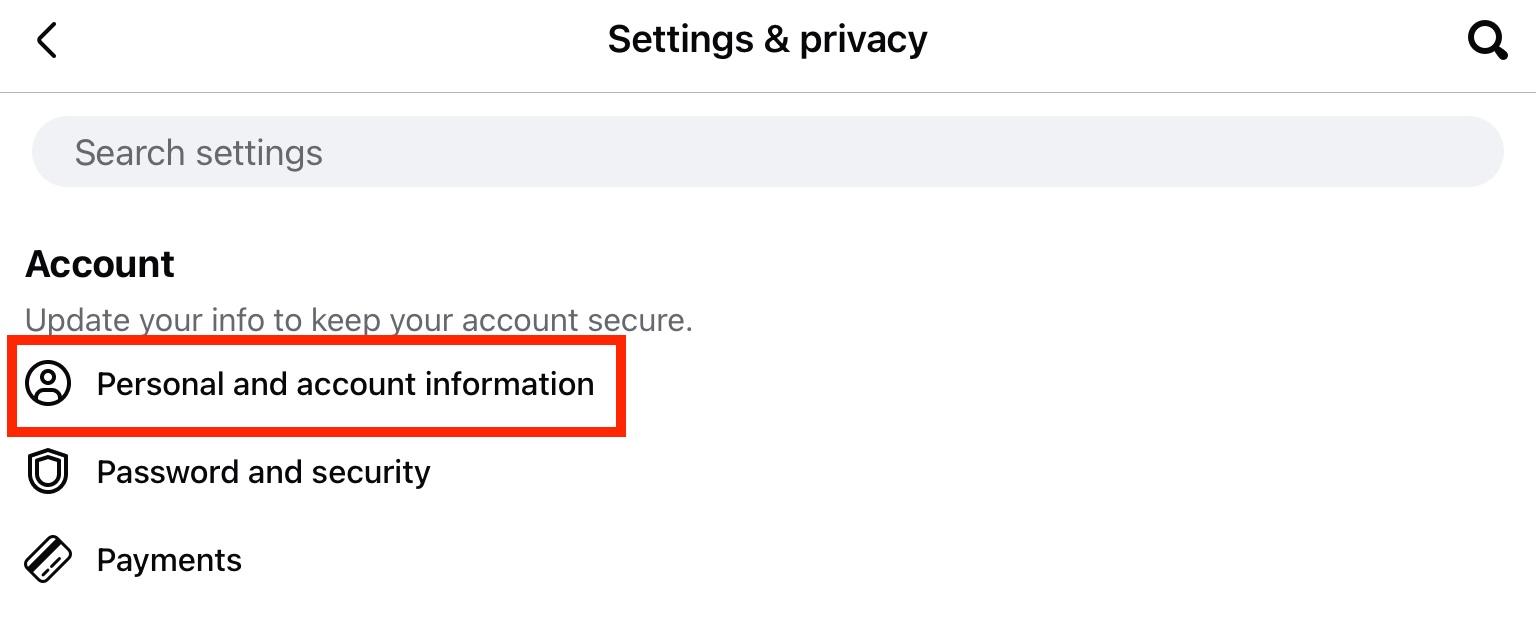The width and height of the screenshot is (1536, 630).
Task: Click the magnifying glass search icon
Action: click(x=1486, y=41)
